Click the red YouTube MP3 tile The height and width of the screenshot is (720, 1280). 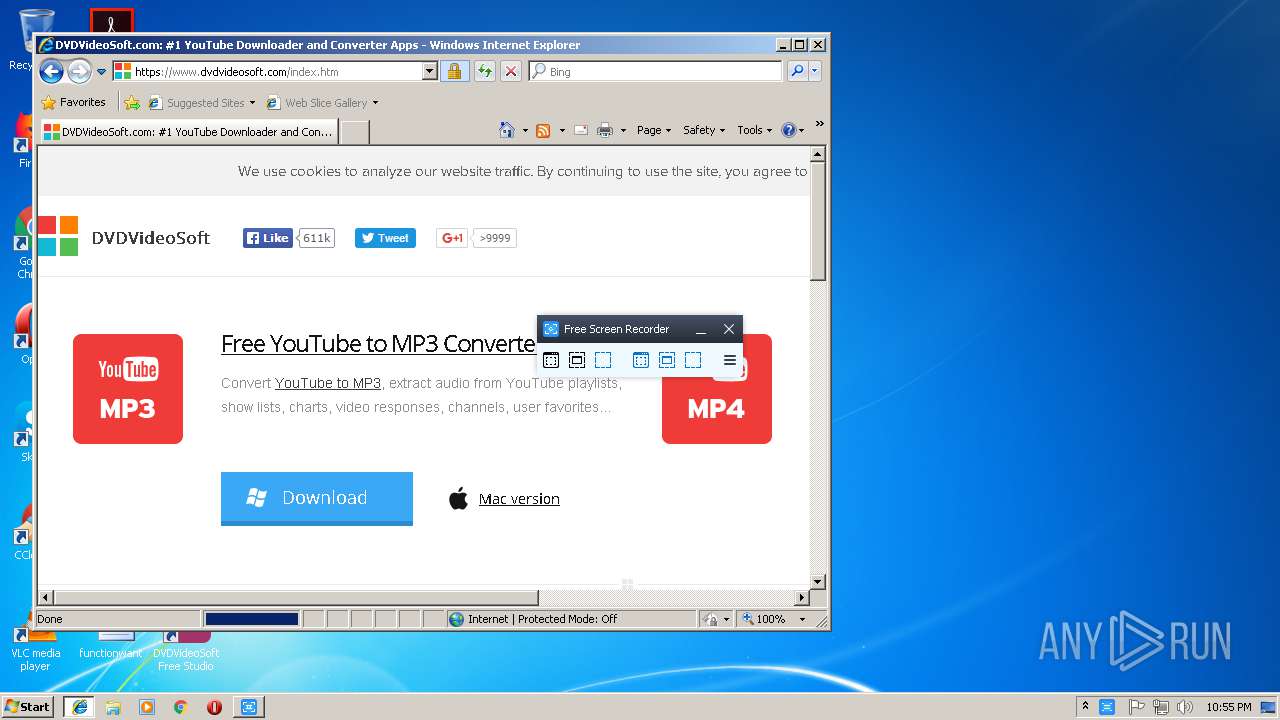128,389
